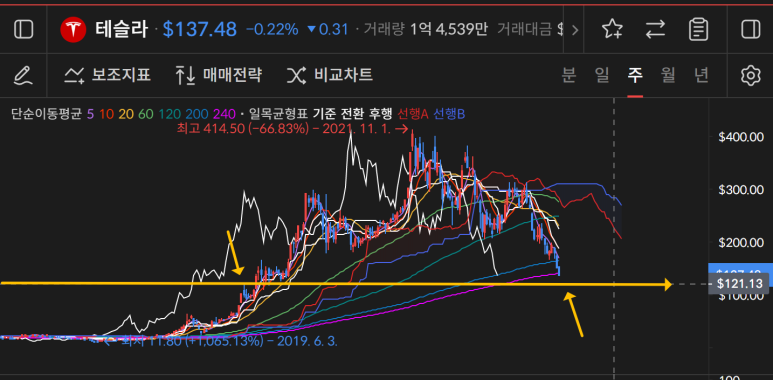The width and height of the screenshot is (773, 380).
Task: Toggle the left sidebar panel icon
Action: (24, 30)
